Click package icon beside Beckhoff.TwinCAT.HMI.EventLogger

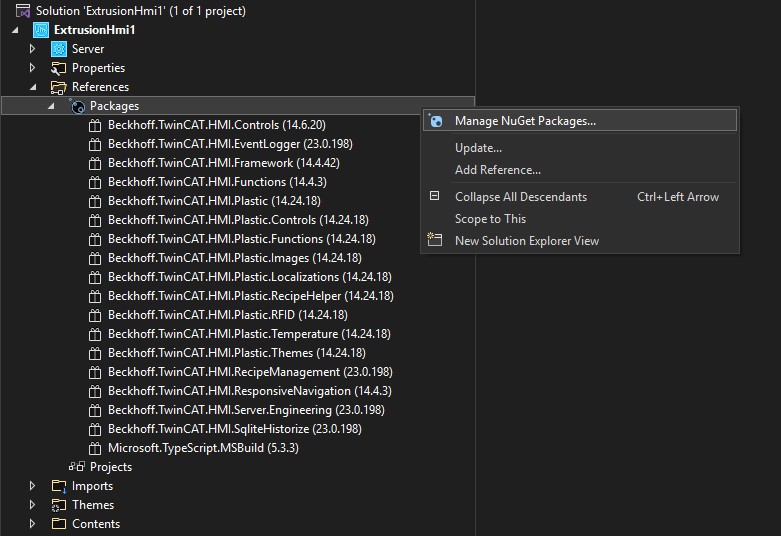[x=95, y=144]
